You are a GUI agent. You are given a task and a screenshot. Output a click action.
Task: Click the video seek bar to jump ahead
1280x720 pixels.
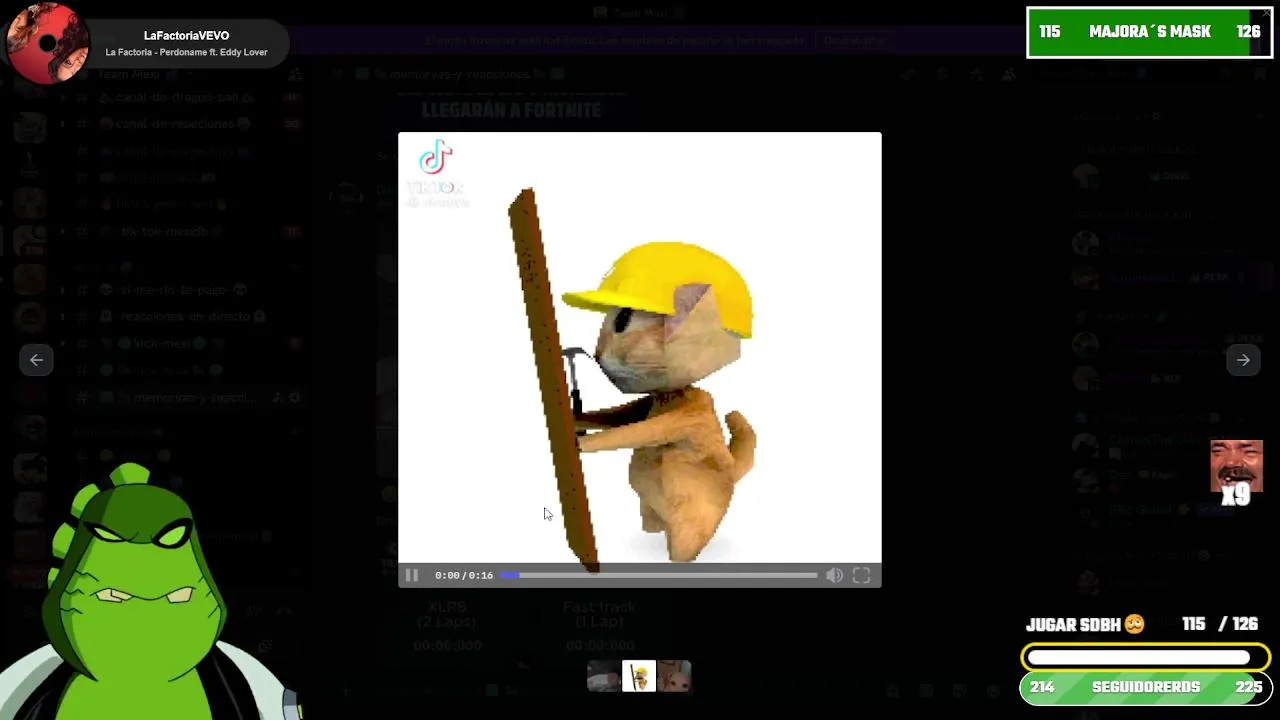(x=659, y=575)
